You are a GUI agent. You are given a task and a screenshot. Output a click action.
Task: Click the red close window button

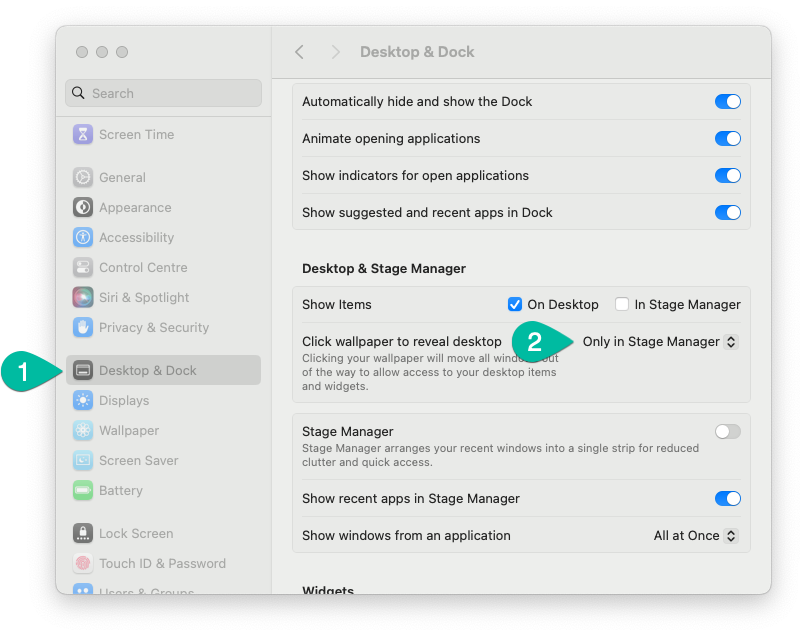pos(82,52)
